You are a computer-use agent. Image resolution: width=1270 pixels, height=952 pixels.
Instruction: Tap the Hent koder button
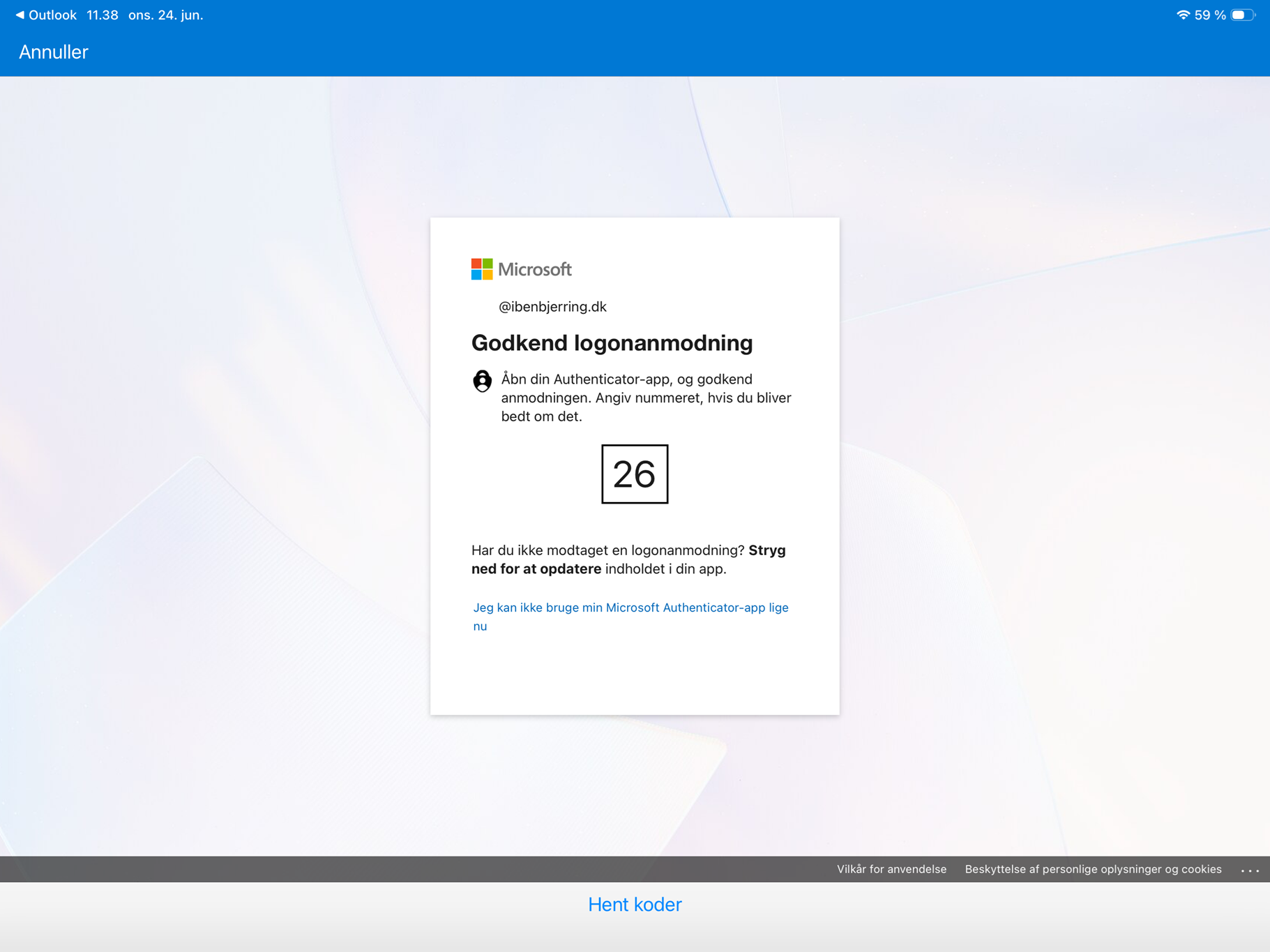(635, 905)
